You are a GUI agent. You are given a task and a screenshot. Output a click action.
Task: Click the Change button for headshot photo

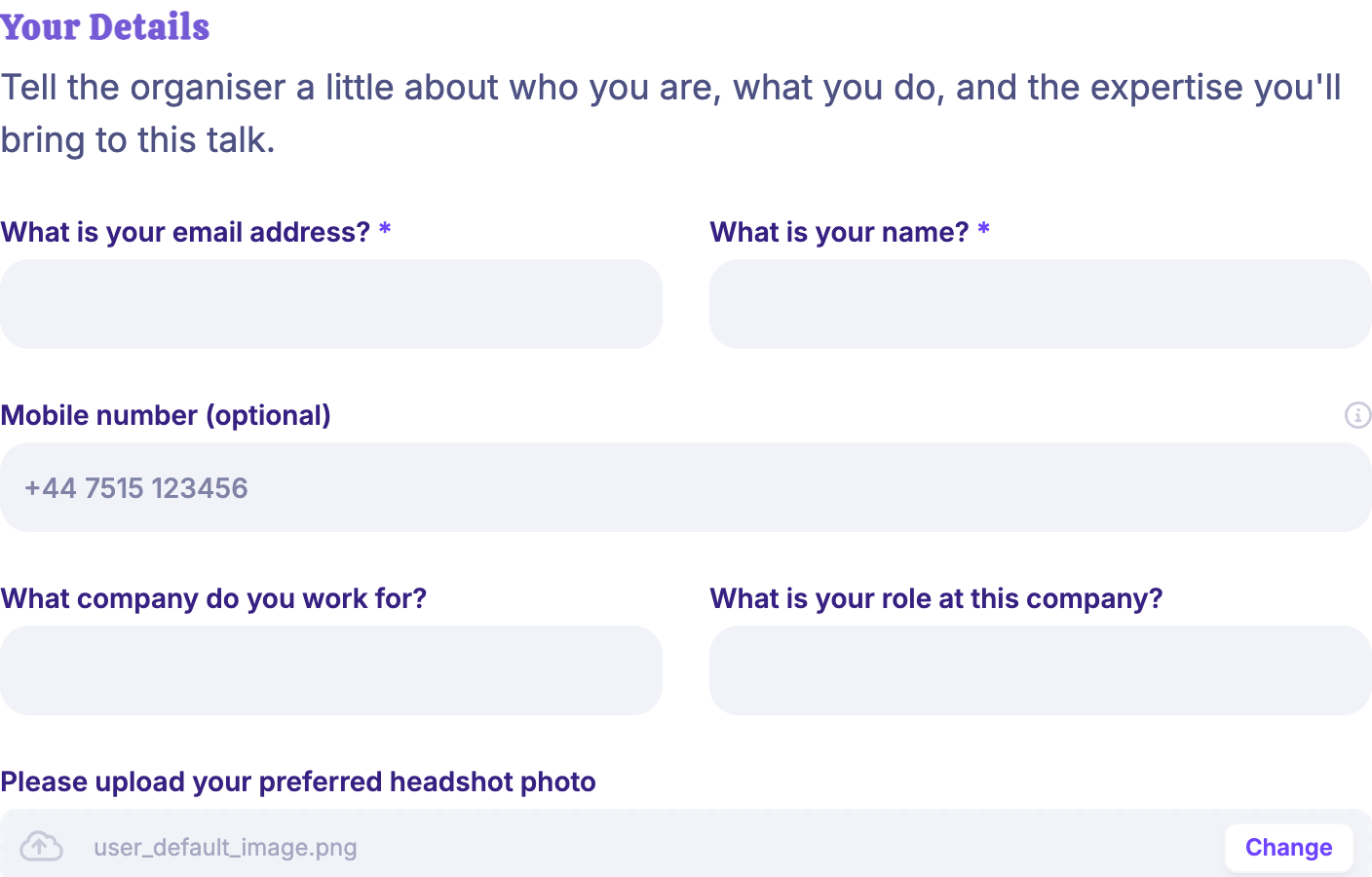1288,848
